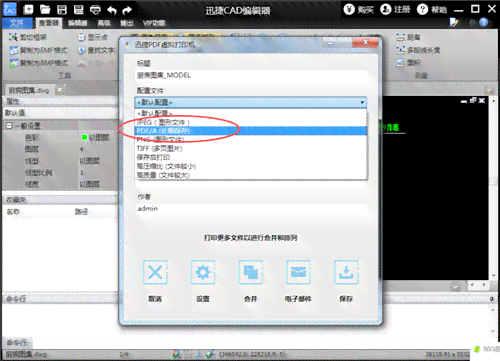
Task: Click the 距离 distance measure tool
Action: pyautogui.click(x=409, y=37)
